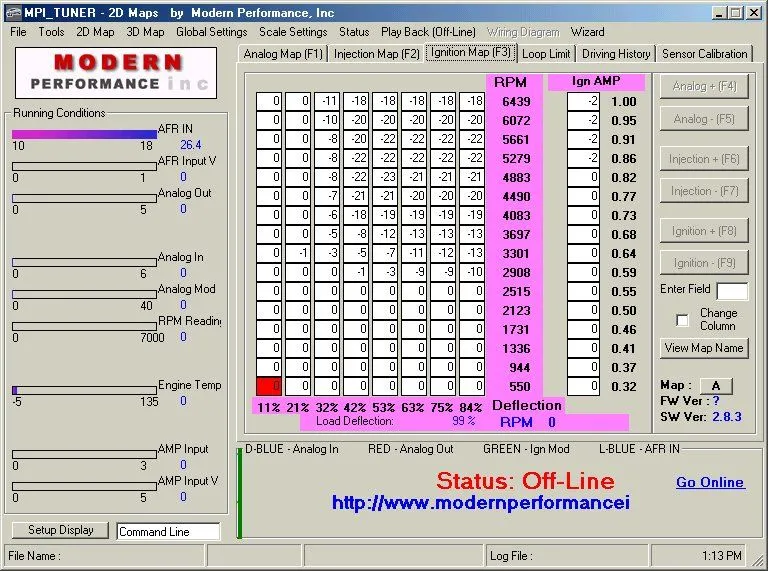Screen dimensions: 768x571
Task: Open the Global Settings menu
Action: pos(211,32)
